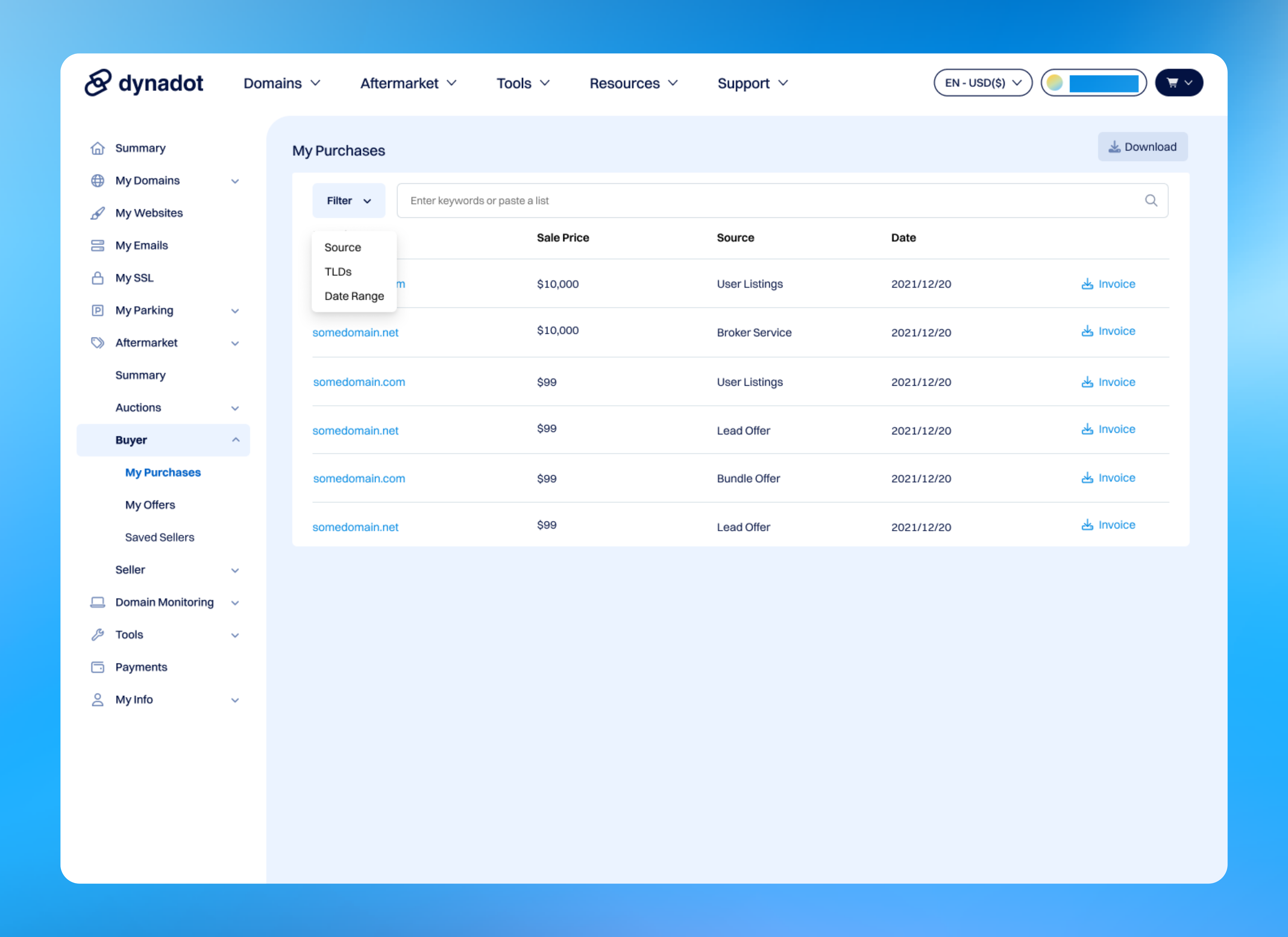Click the Payments wallet icon
The width and height of the screenshot is (1288, 937).
click(x=98, y=667)
